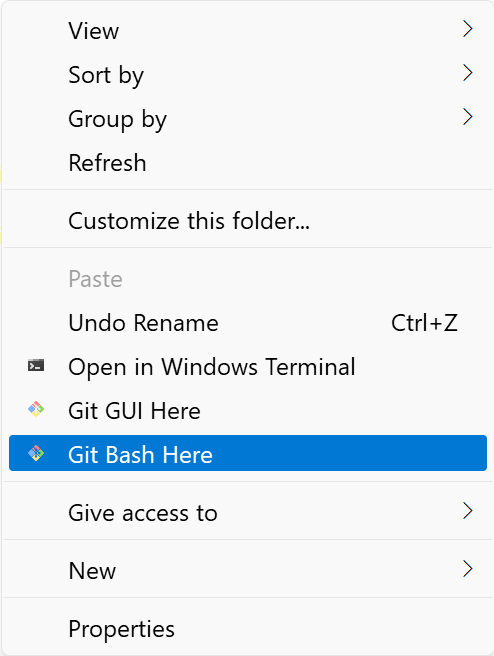Open Customize this folder dialog
Viewport: 494px width, 656px height.
coord(248,220)
